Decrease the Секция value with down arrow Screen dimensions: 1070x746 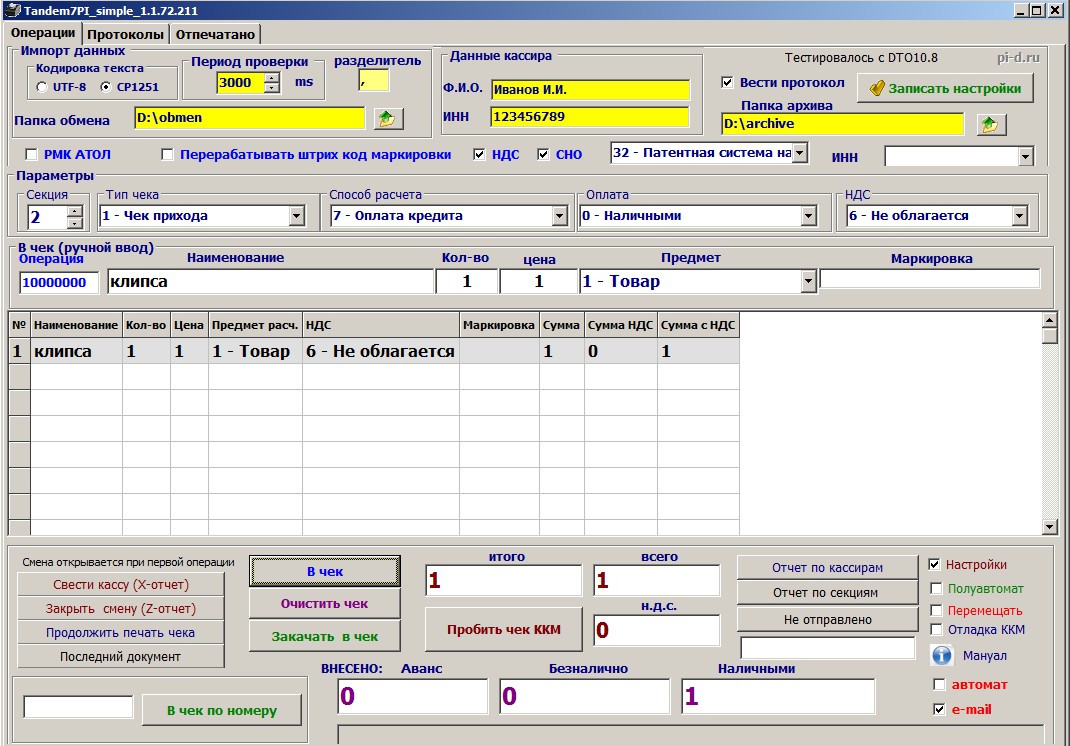tap(74, 223)
